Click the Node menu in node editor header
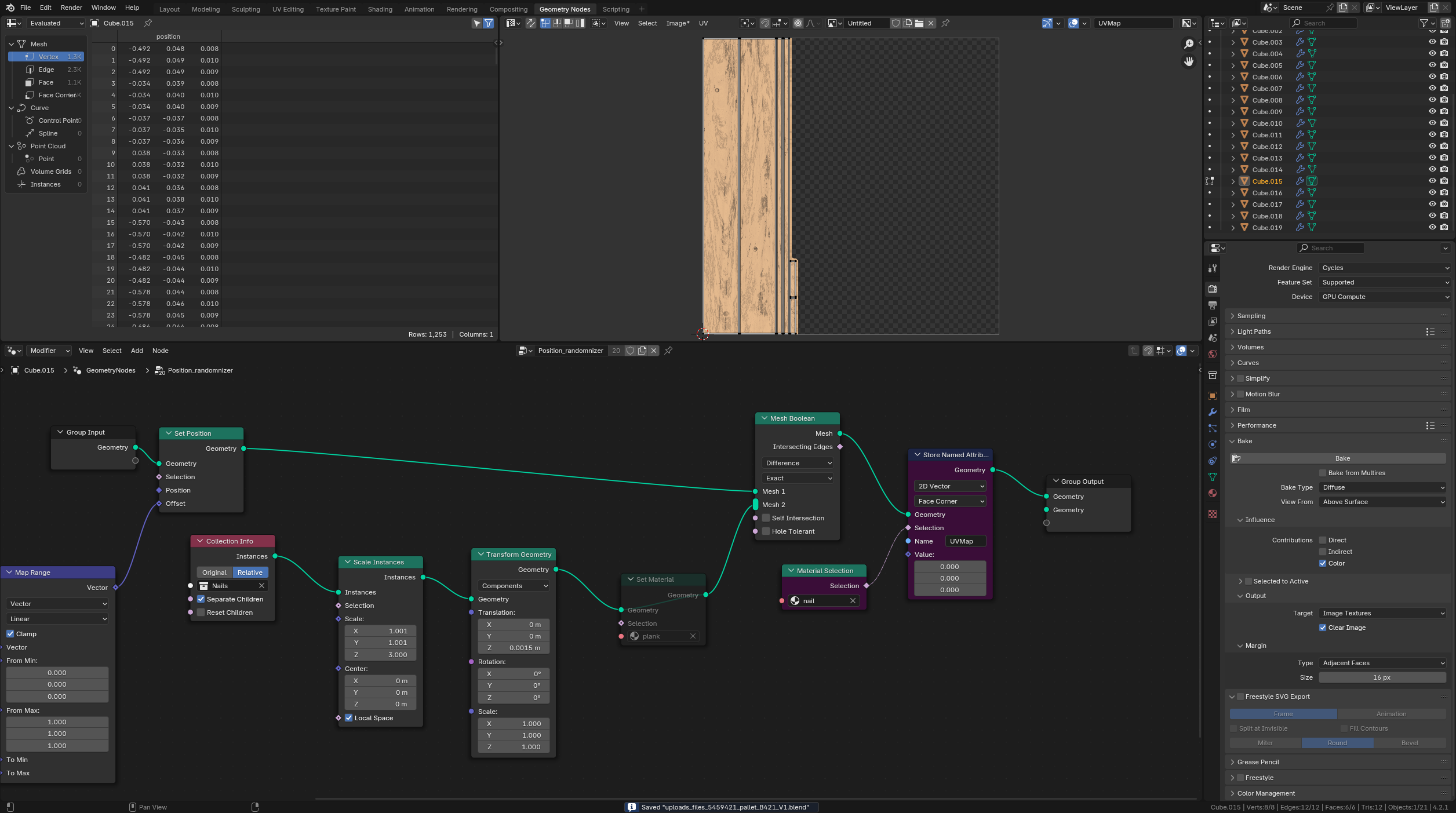 (x=160, y=350)
